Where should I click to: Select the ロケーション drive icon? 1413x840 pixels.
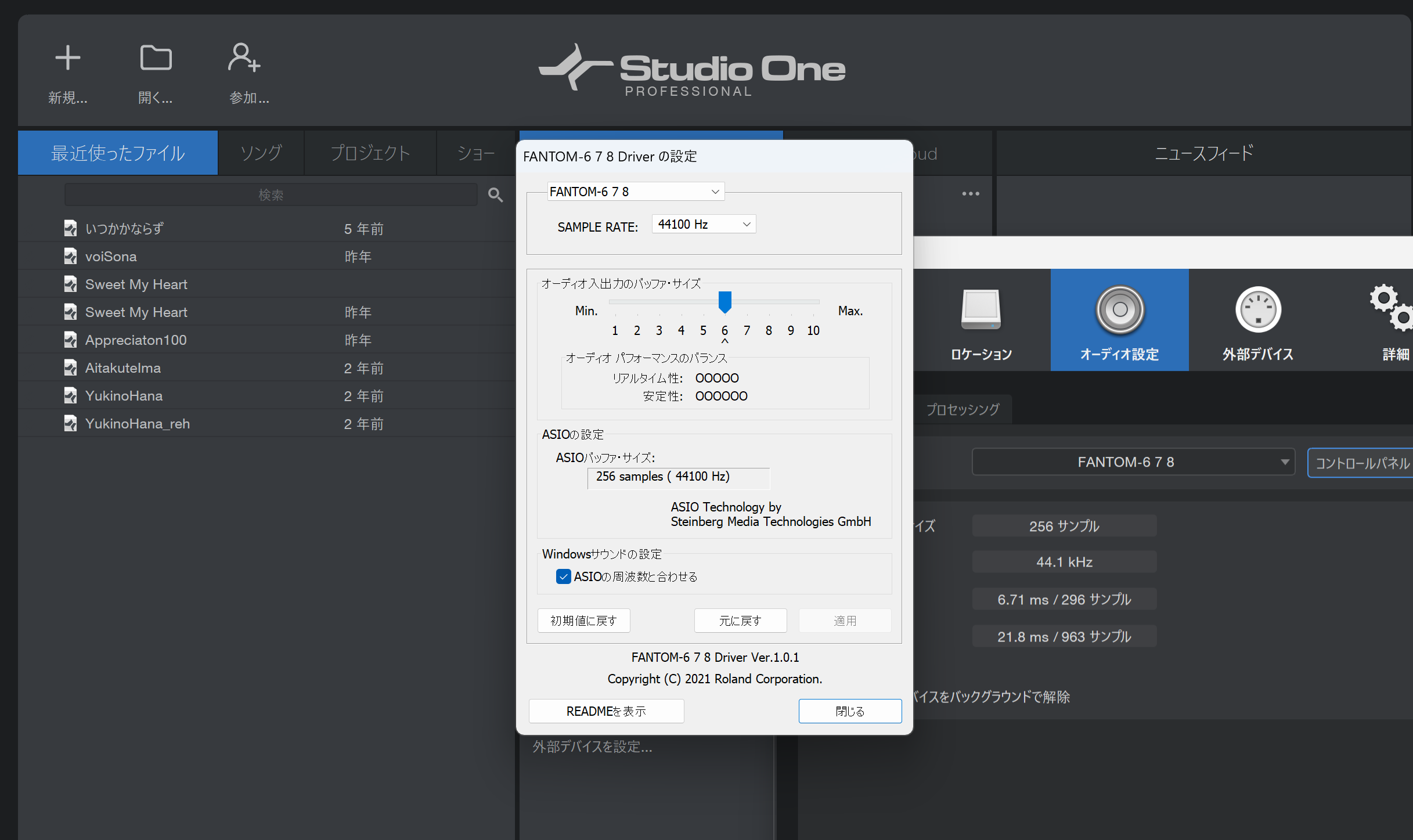pyautogui.click(x=981, y=309)
